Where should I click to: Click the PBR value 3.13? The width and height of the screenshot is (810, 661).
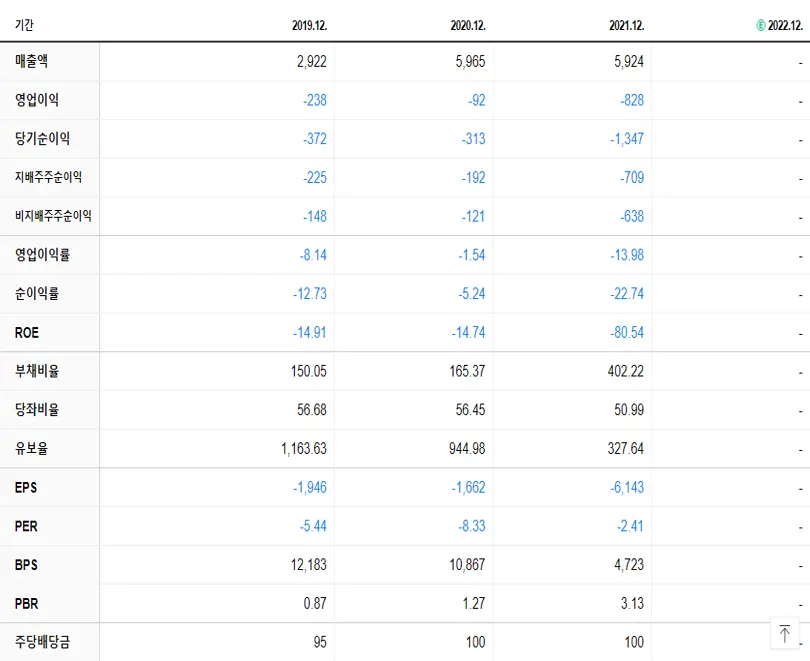click(x=632, y=604)
